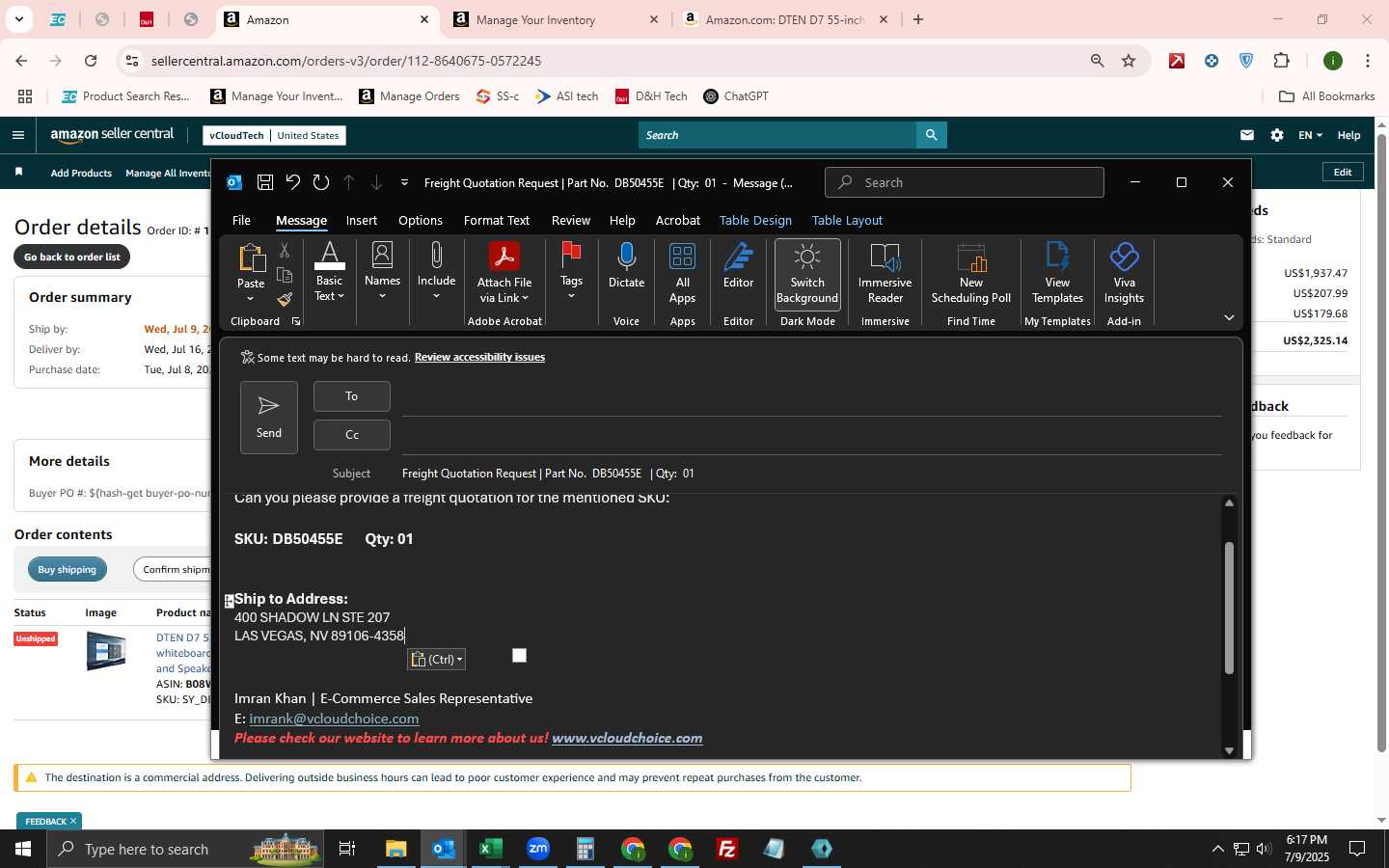Open the Quick Access Toolbar customize arrow
Image resolution: width=1389 pixels, height=868 pixels.
pyautogui.click(x=404, y=182)
